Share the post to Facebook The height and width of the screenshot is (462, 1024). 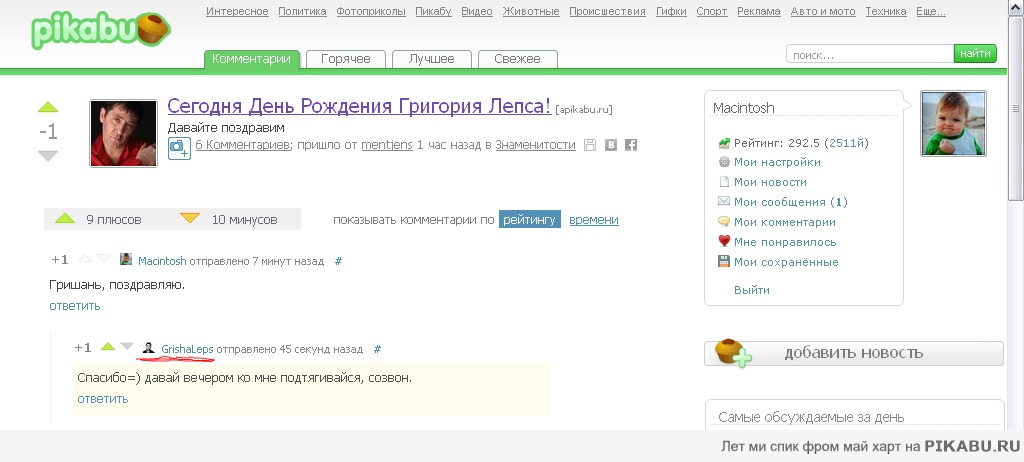pos(631,145)
